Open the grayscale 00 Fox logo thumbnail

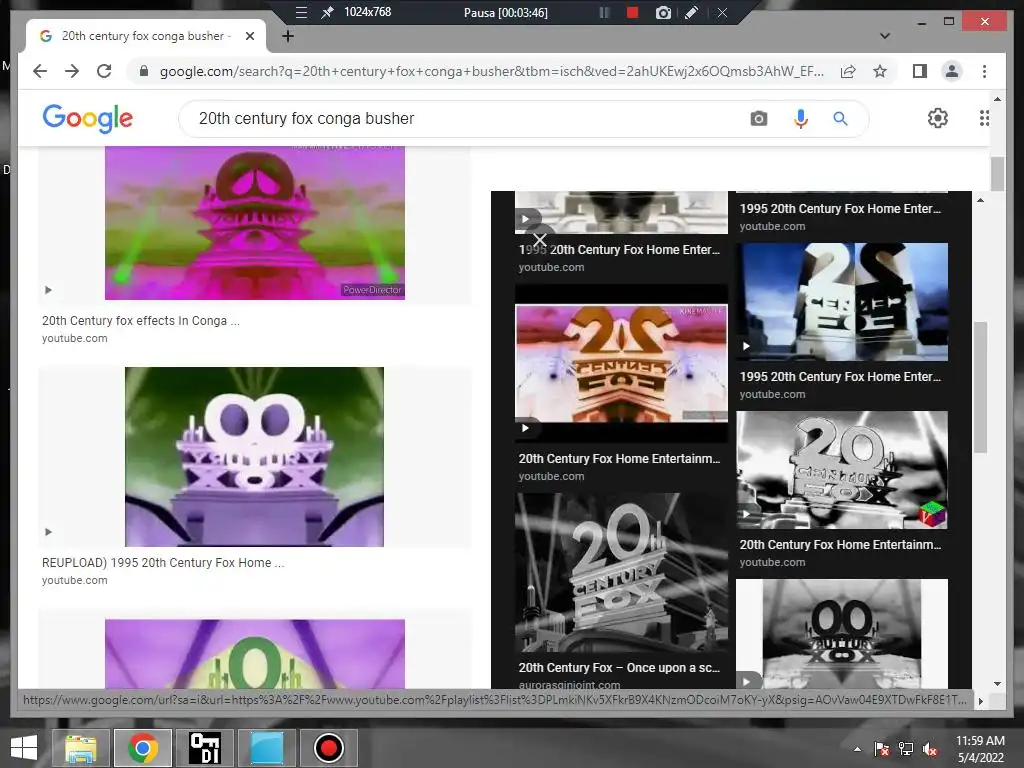tap(842, 633)
